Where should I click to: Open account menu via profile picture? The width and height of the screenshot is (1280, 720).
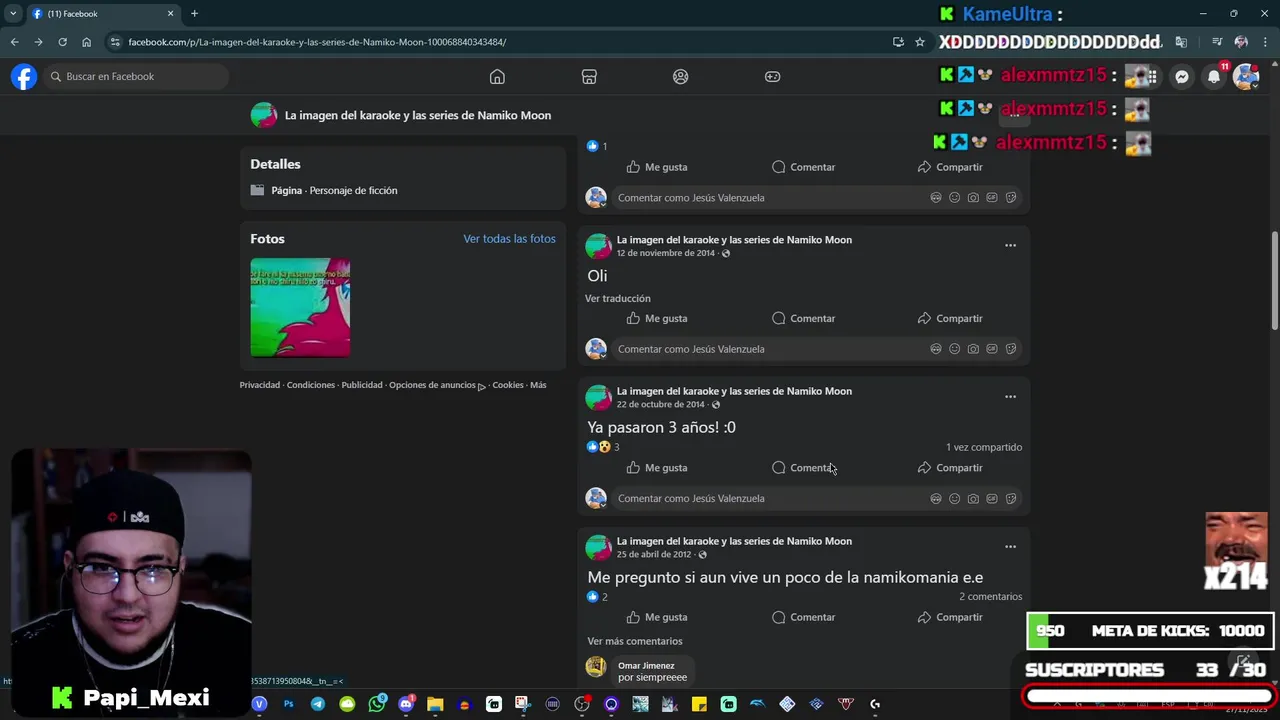tap(1246, 77)
